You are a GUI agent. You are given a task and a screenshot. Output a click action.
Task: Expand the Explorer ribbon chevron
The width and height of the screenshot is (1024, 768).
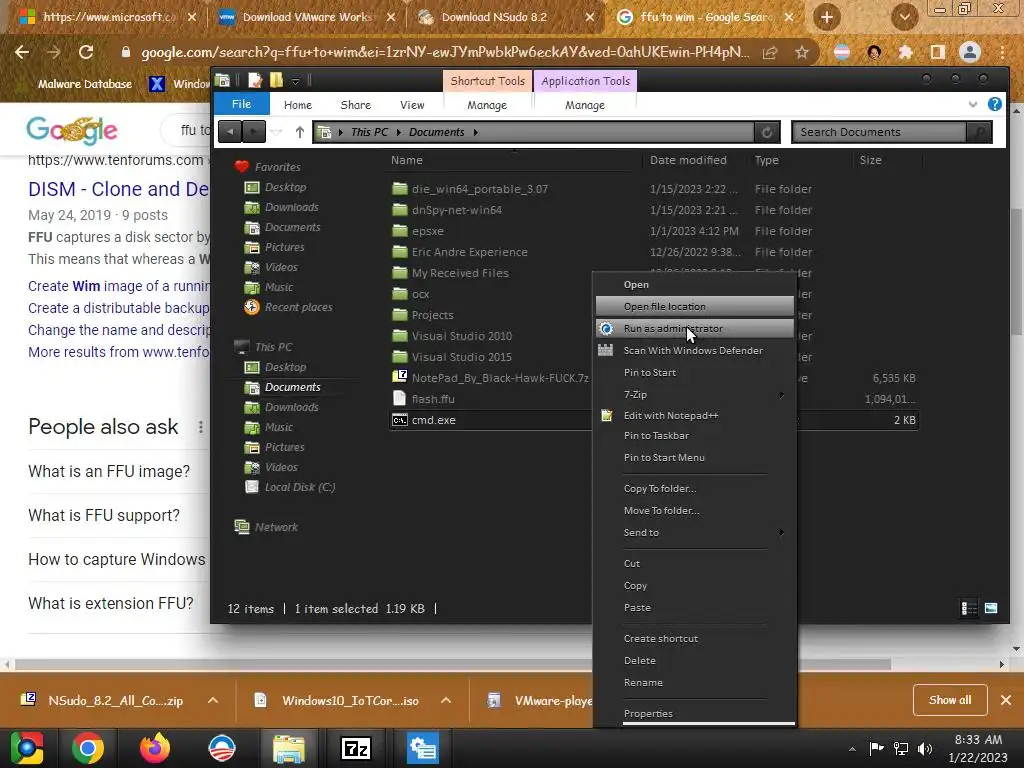click(x=973, y=104)
